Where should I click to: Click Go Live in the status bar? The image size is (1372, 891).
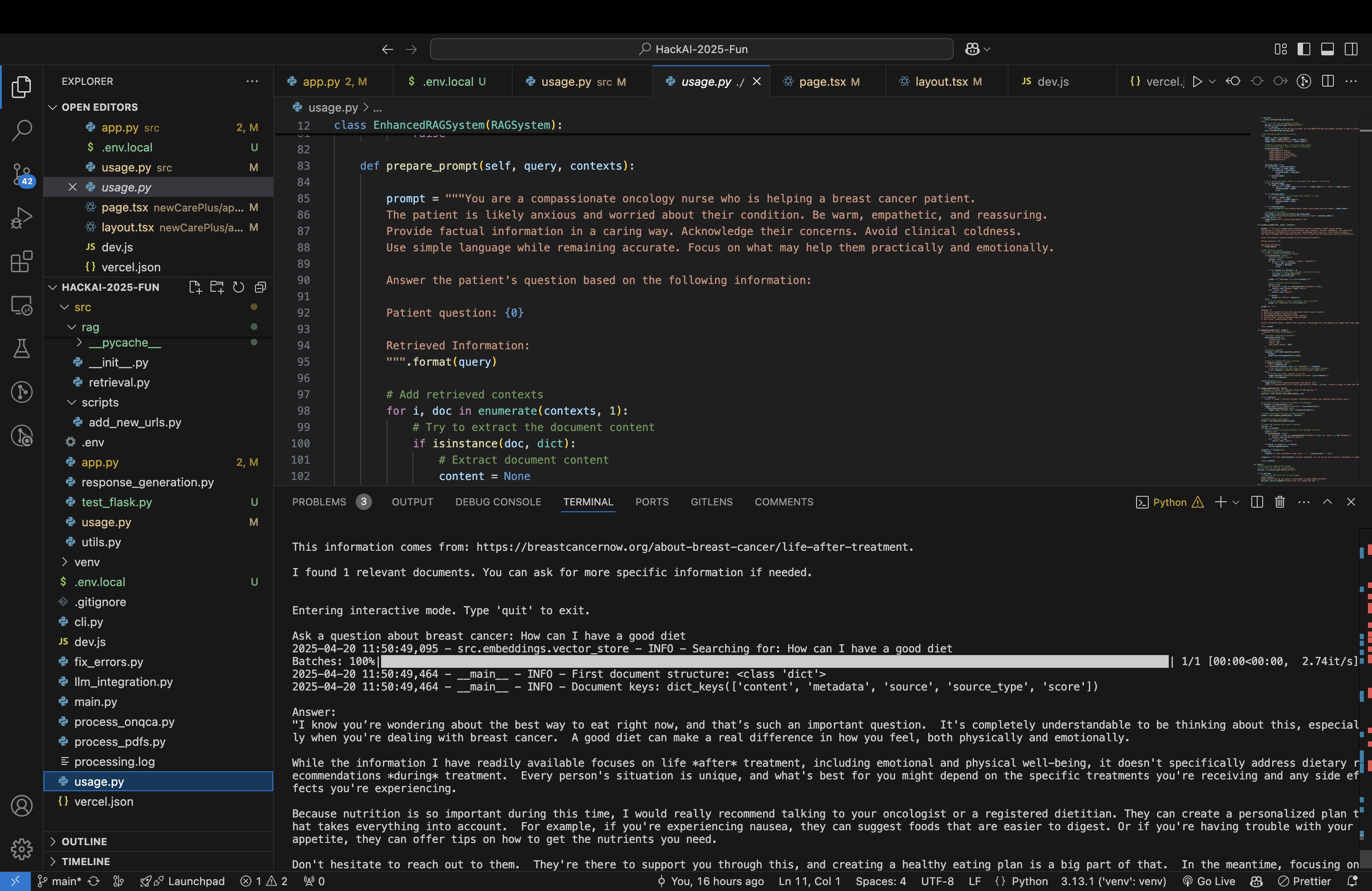coord(1210,881)
